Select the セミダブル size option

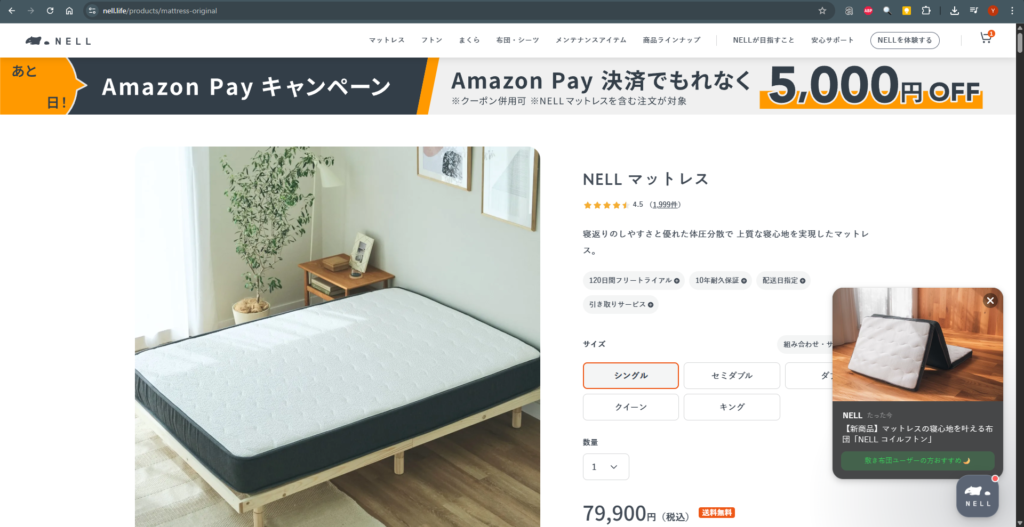731,375
